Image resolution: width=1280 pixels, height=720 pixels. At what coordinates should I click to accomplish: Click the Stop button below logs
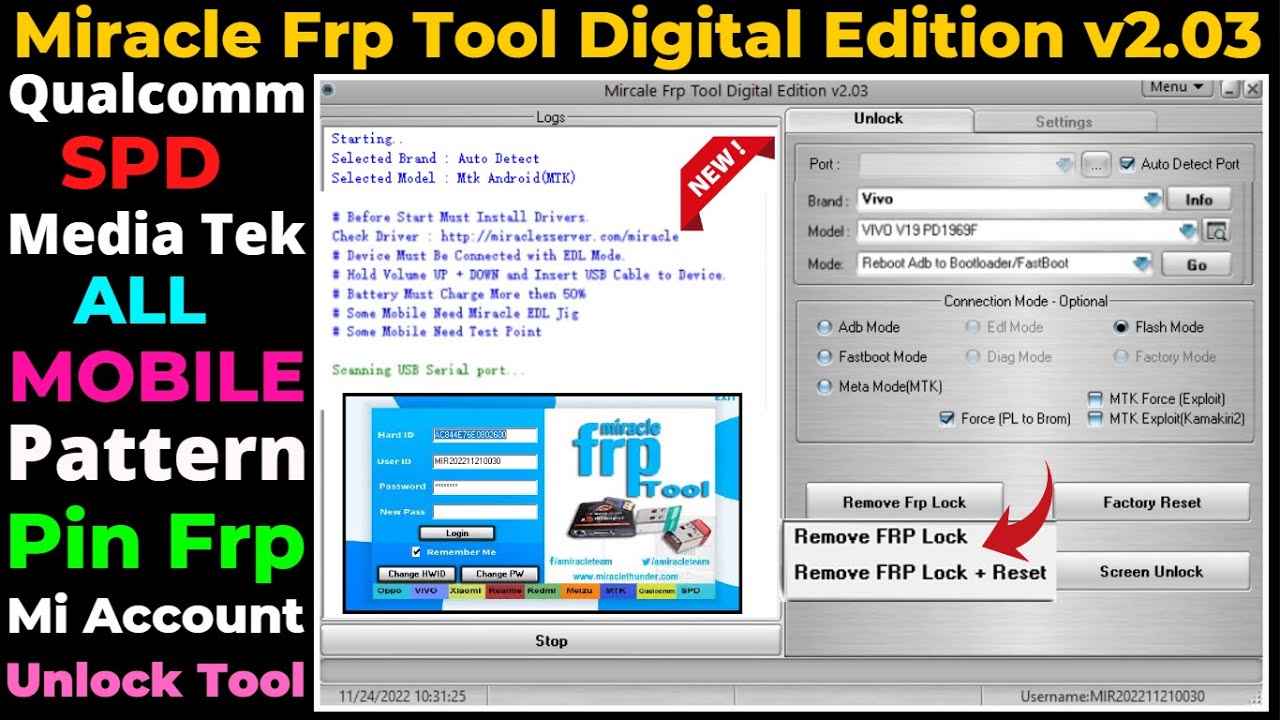(x=550, y=641)
